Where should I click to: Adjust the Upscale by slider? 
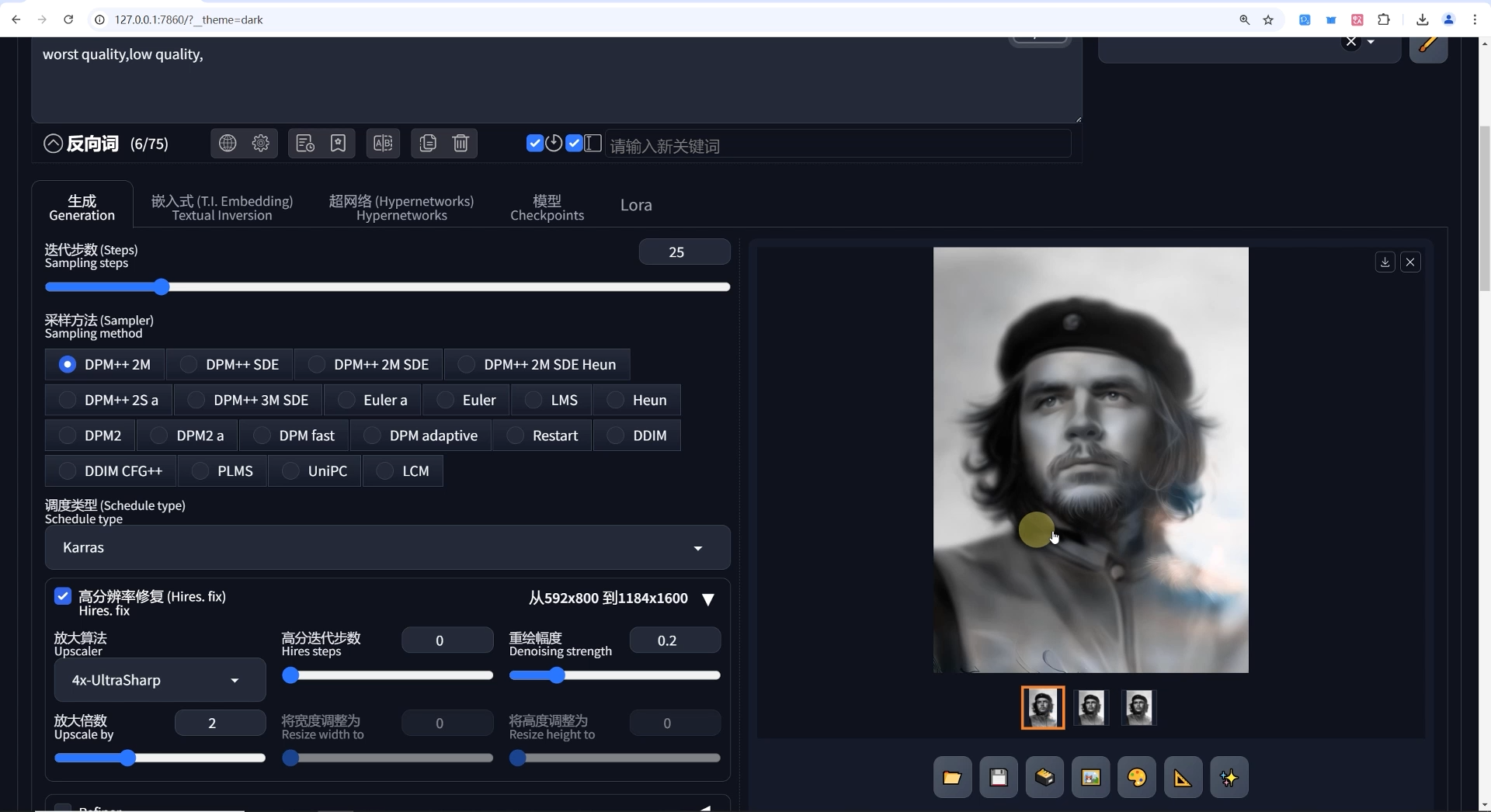pos(159,758)
